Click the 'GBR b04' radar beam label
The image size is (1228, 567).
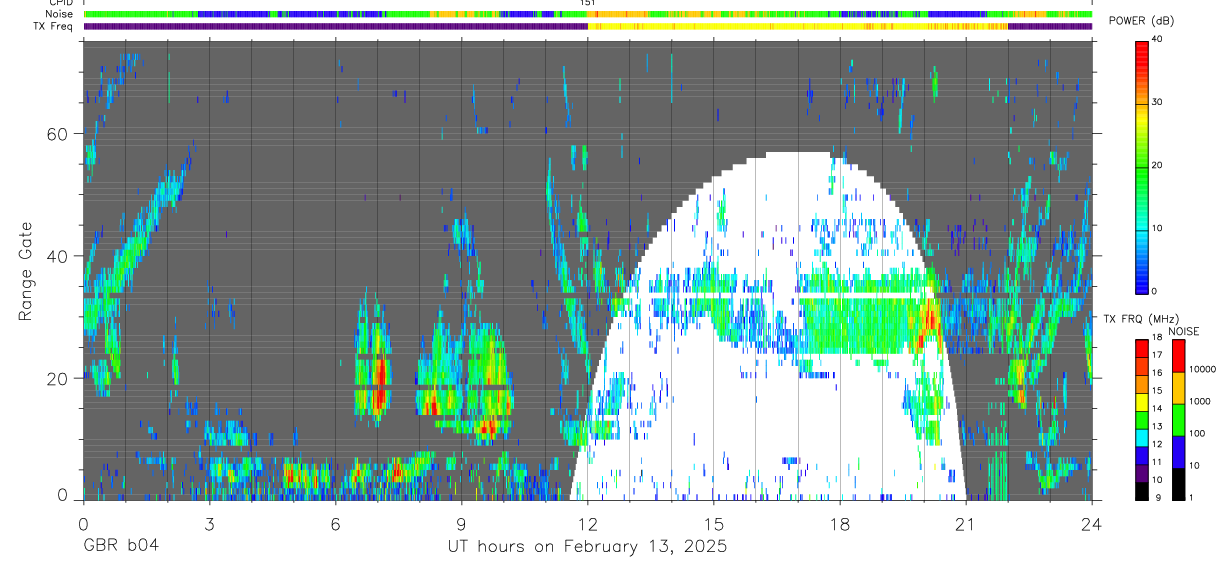(x=121, y=546)
